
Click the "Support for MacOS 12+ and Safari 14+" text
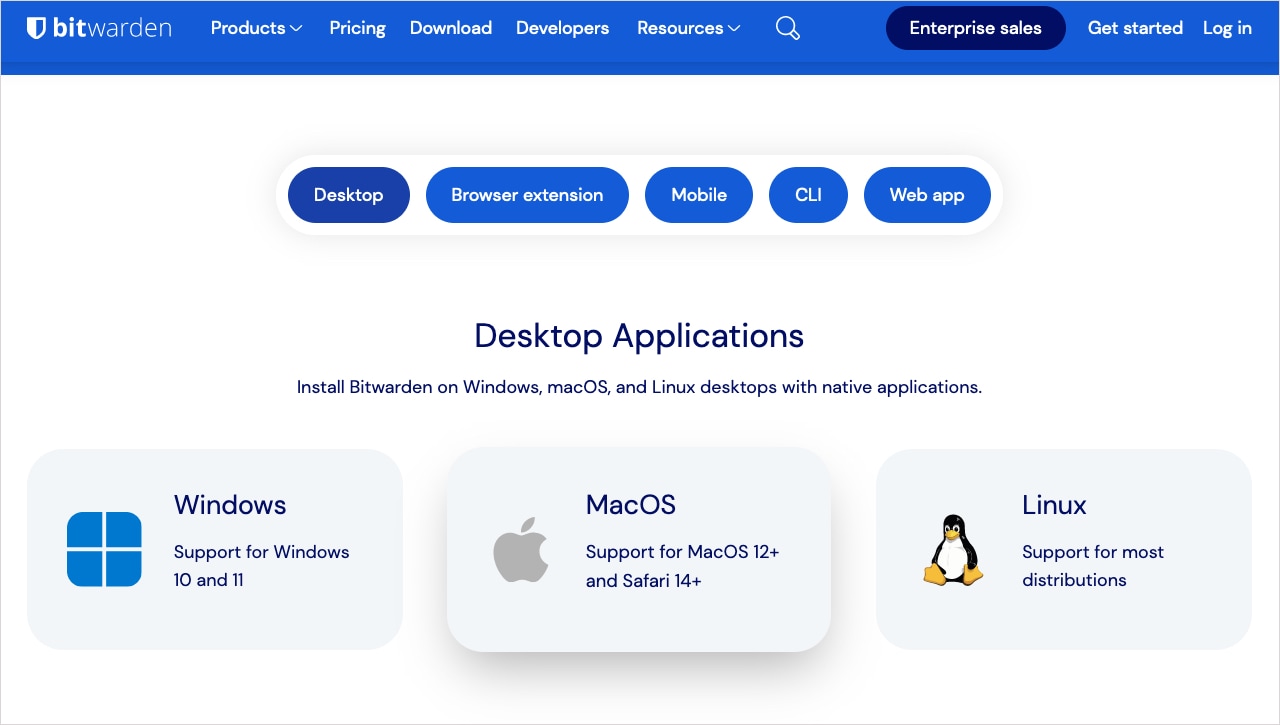click(683, 566)
